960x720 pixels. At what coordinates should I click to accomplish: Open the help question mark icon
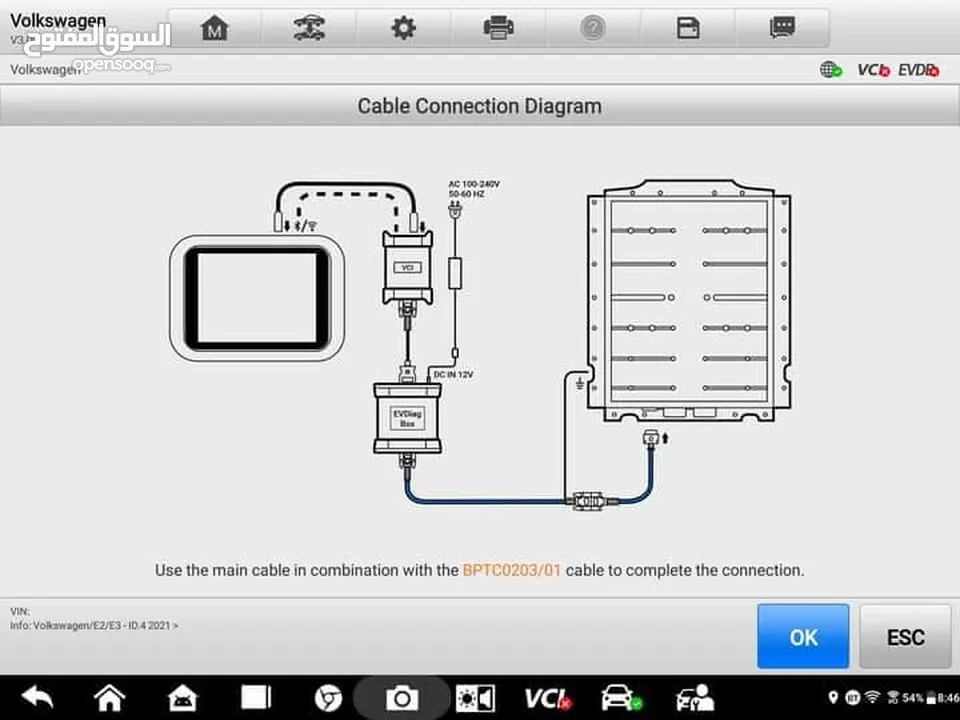[593, 28]
